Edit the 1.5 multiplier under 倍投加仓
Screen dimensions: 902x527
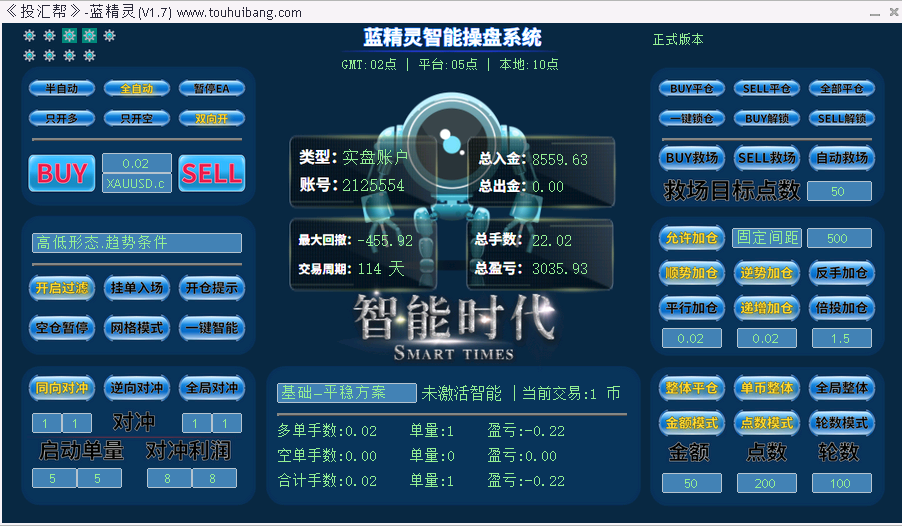click(x=842, y=338)
